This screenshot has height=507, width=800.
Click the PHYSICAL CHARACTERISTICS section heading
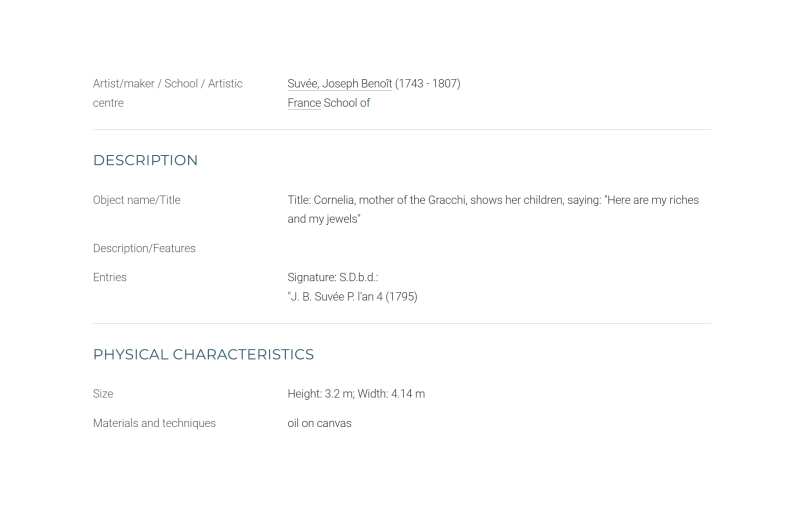coord(203,354)
